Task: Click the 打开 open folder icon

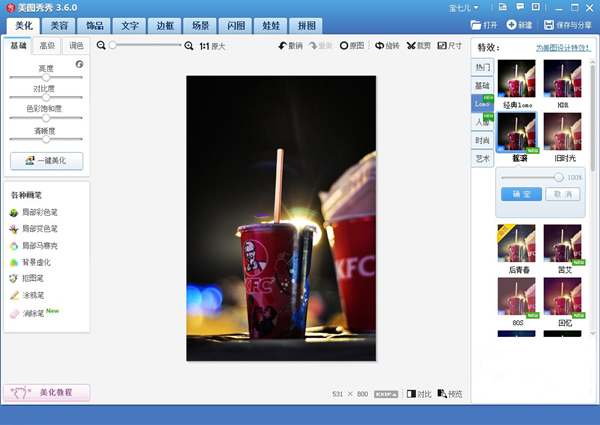Action: [x=476, y=25]
